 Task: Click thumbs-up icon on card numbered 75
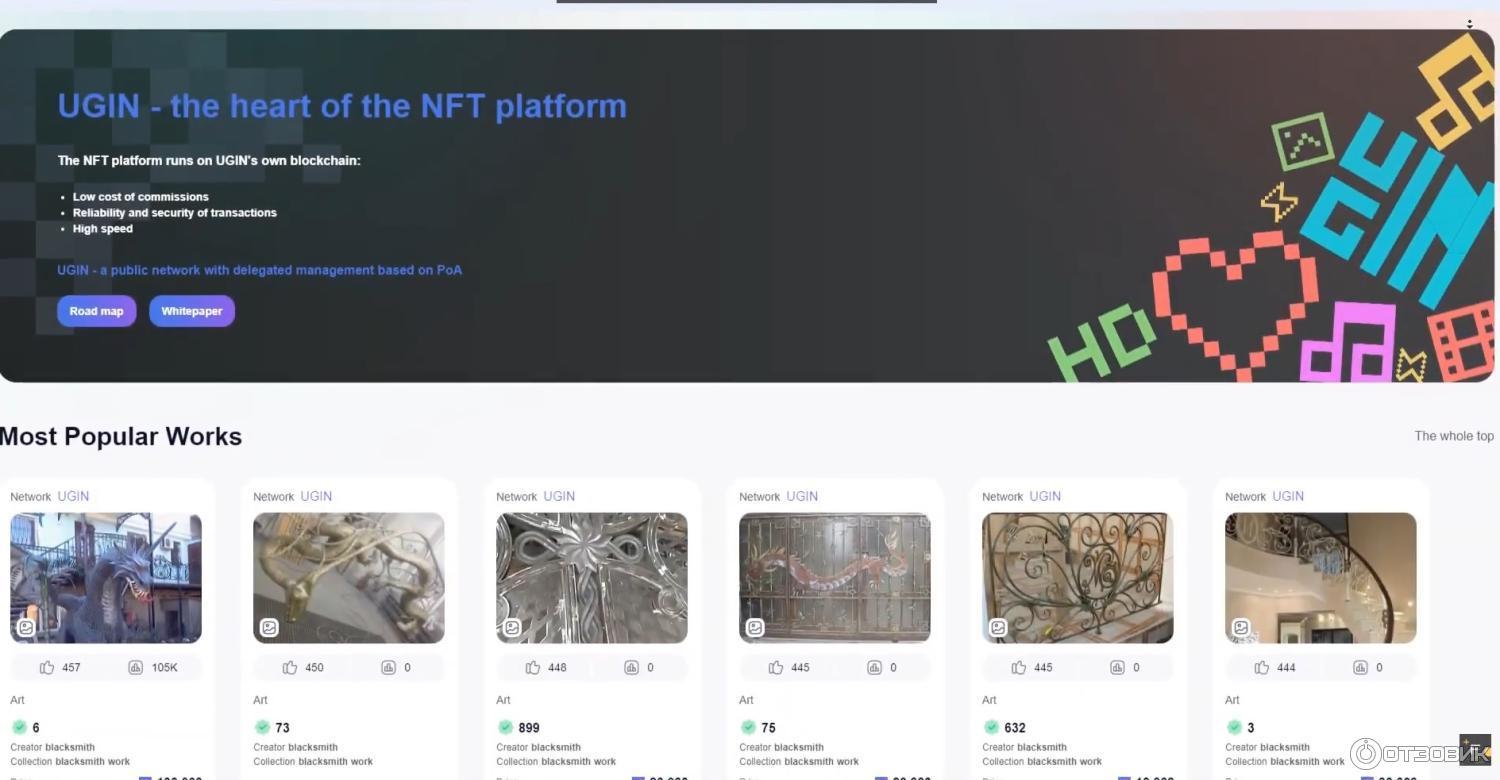776,667
